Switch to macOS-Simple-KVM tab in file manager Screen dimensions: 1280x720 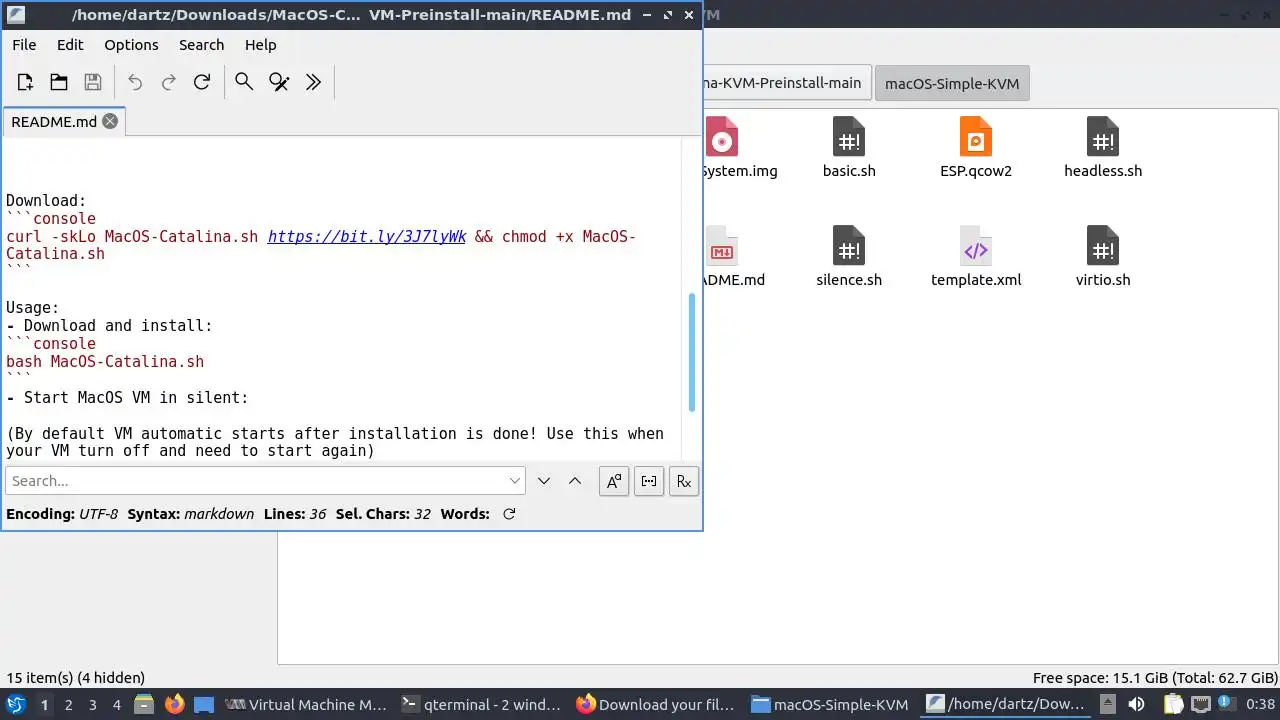(952, 83)
